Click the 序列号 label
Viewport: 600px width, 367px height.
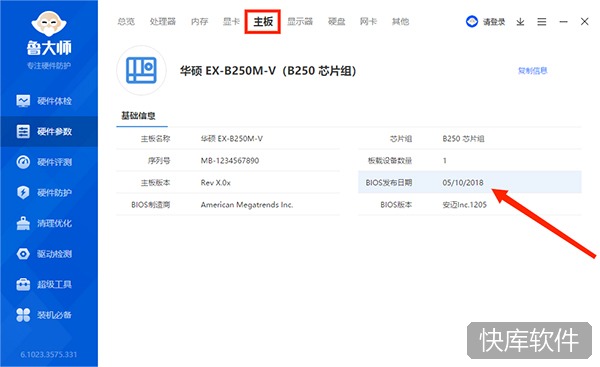pyautogui.click(x=159, y=161)
